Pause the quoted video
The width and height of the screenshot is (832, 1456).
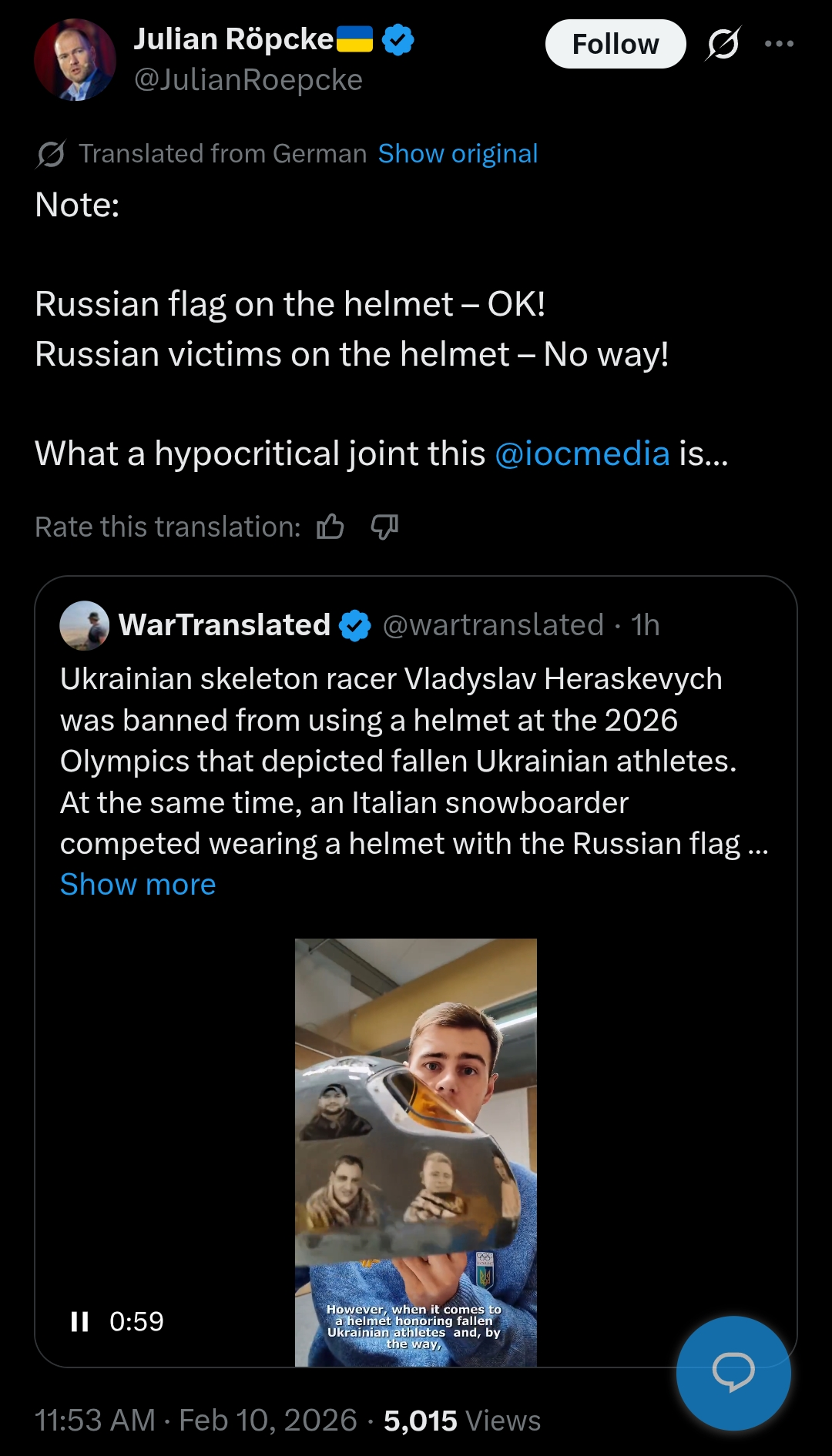tap(79, 1322)
